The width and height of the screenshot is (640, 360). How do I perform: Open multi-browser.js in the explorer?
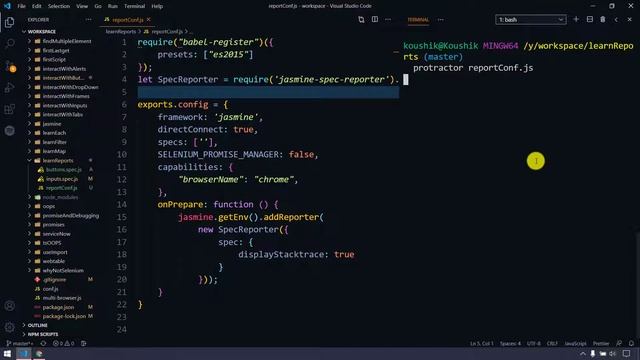tap(62, 298)
